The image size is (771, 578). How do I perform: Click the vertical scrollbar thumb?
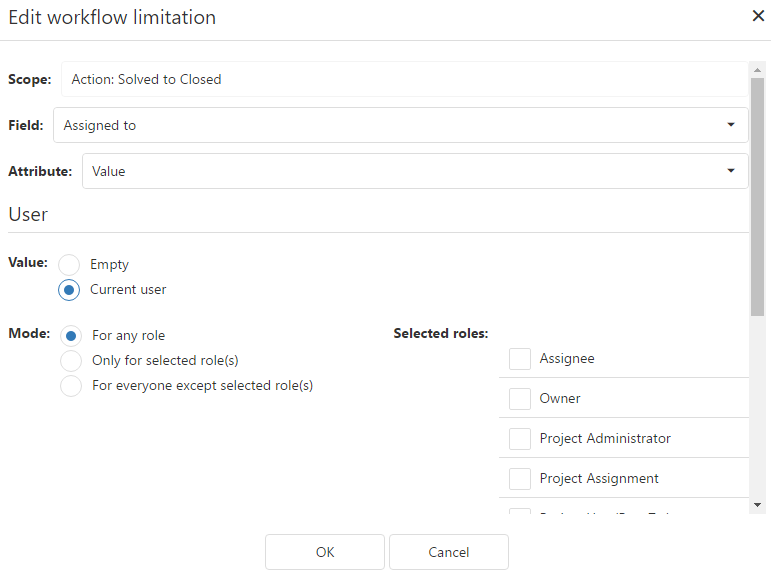[x=757, y=190]
